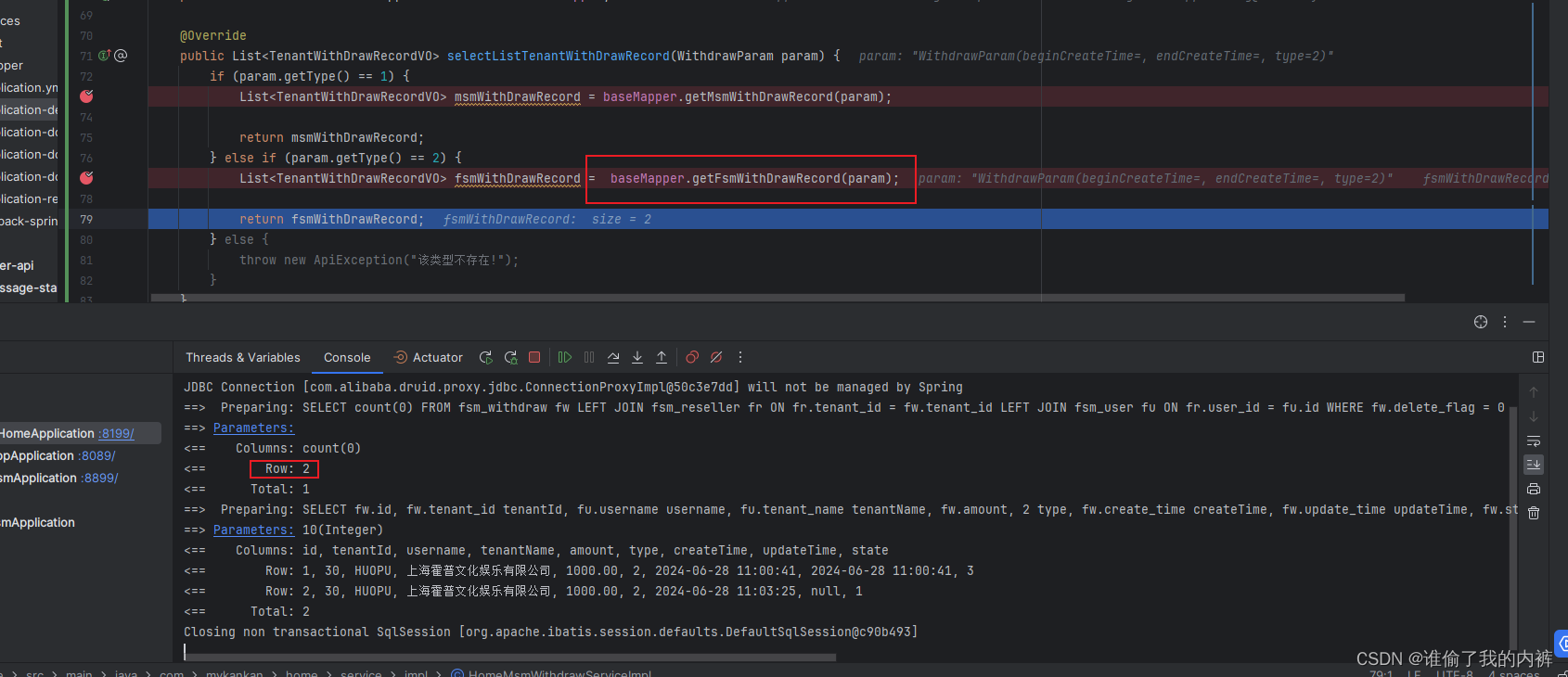The image size is (1568, 677).
Task: Pause the program execution
Action: pos(589,357)
